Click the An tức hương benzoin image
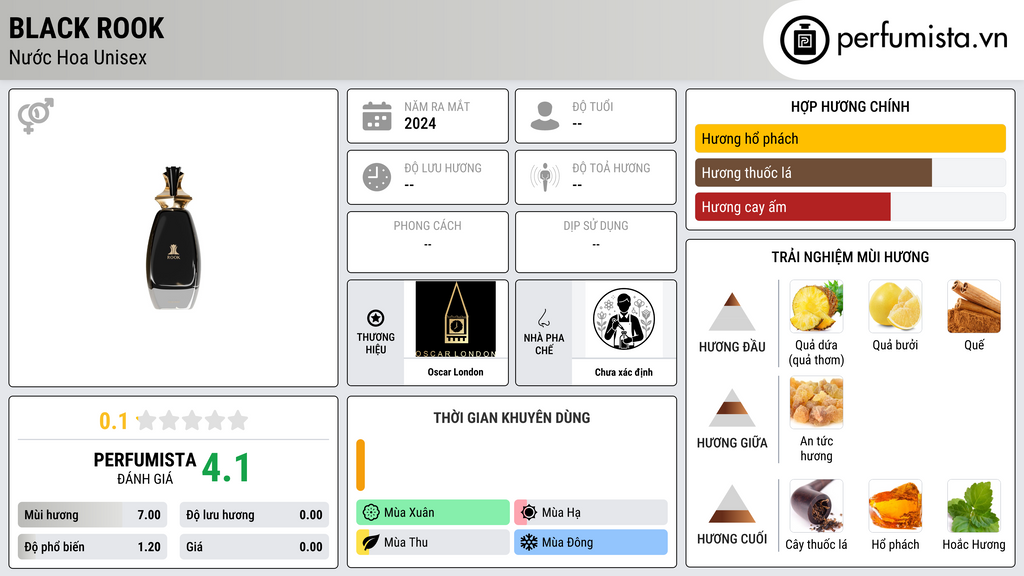 pyautogui.click(x=816, y=402)
